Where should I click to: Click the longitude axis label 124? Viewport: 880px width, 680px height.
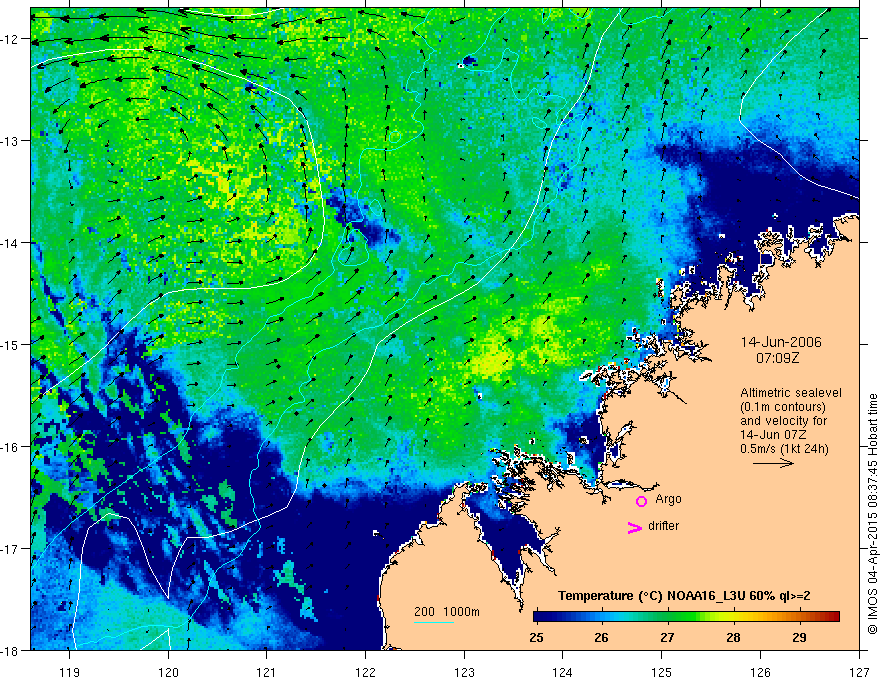pos(562,672)
